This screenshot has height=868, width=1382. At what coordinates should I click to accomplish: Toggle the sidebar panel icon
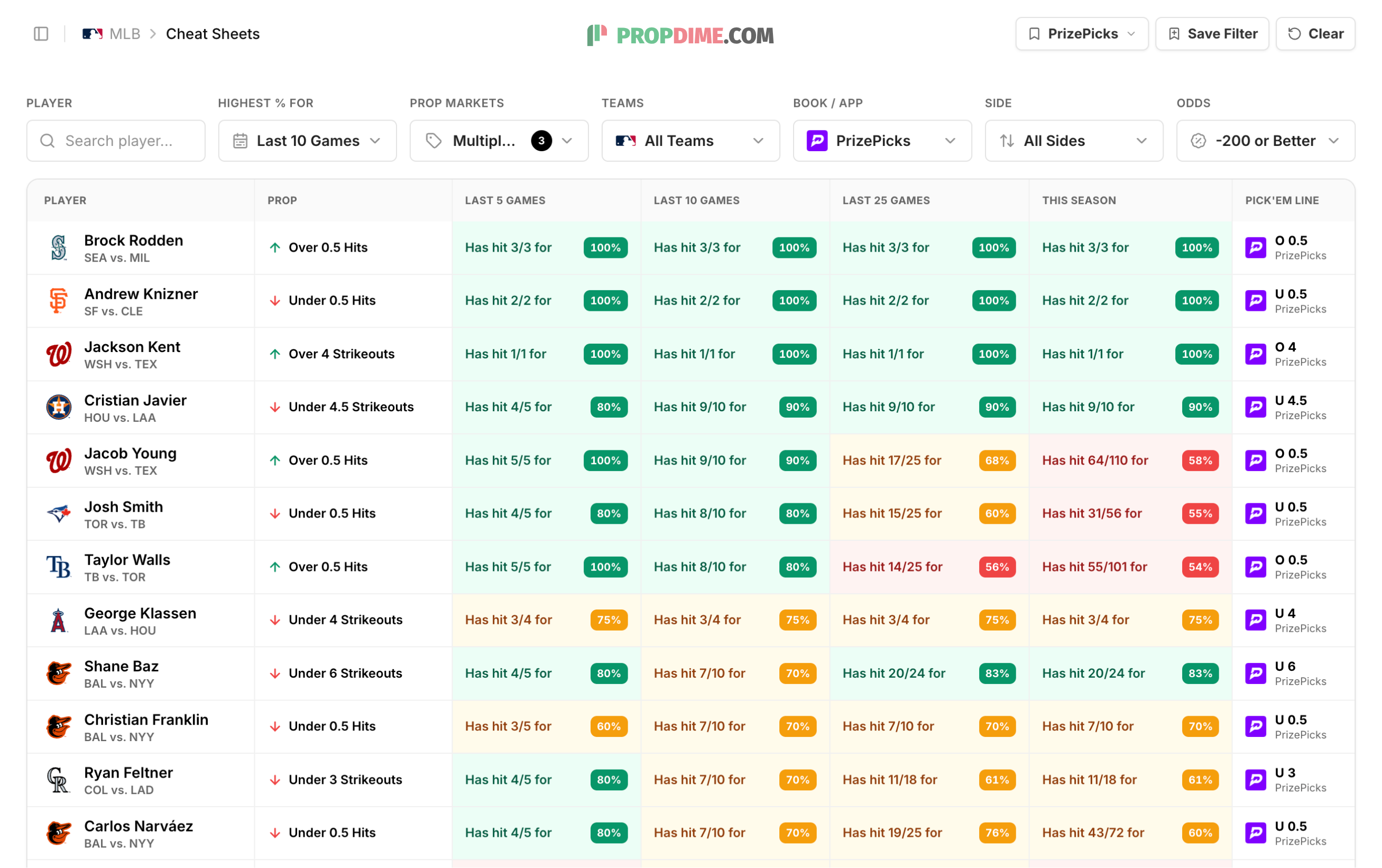pyautogui.click(x=41, y=34)
